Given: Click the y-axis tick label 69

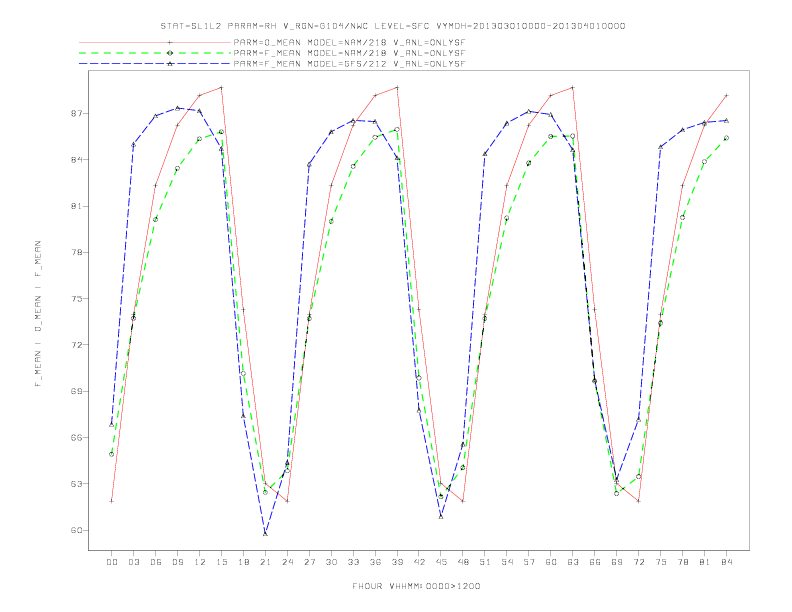Looking at the screenshot, I should (75, 391).
